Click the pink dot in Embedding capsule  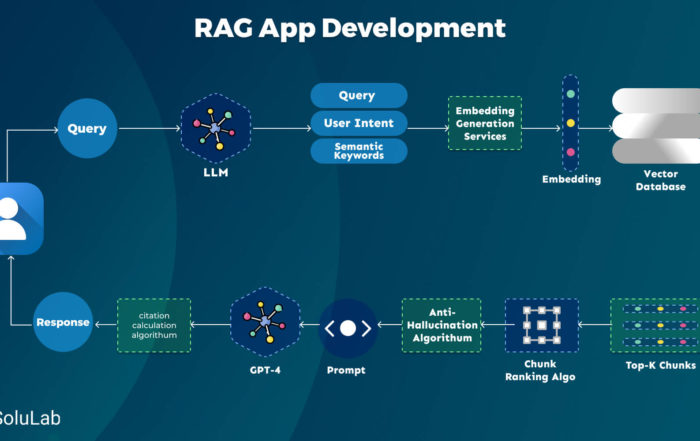(571, 152)
